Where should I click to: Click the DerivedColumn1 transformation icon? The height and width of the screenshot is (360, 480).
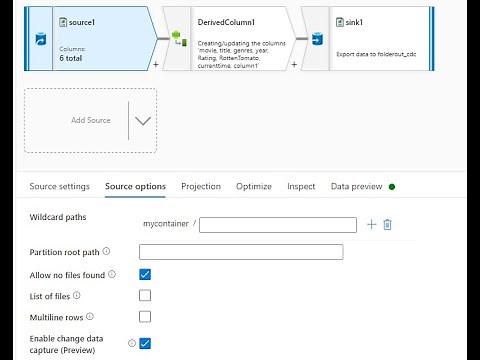(179, 38)
